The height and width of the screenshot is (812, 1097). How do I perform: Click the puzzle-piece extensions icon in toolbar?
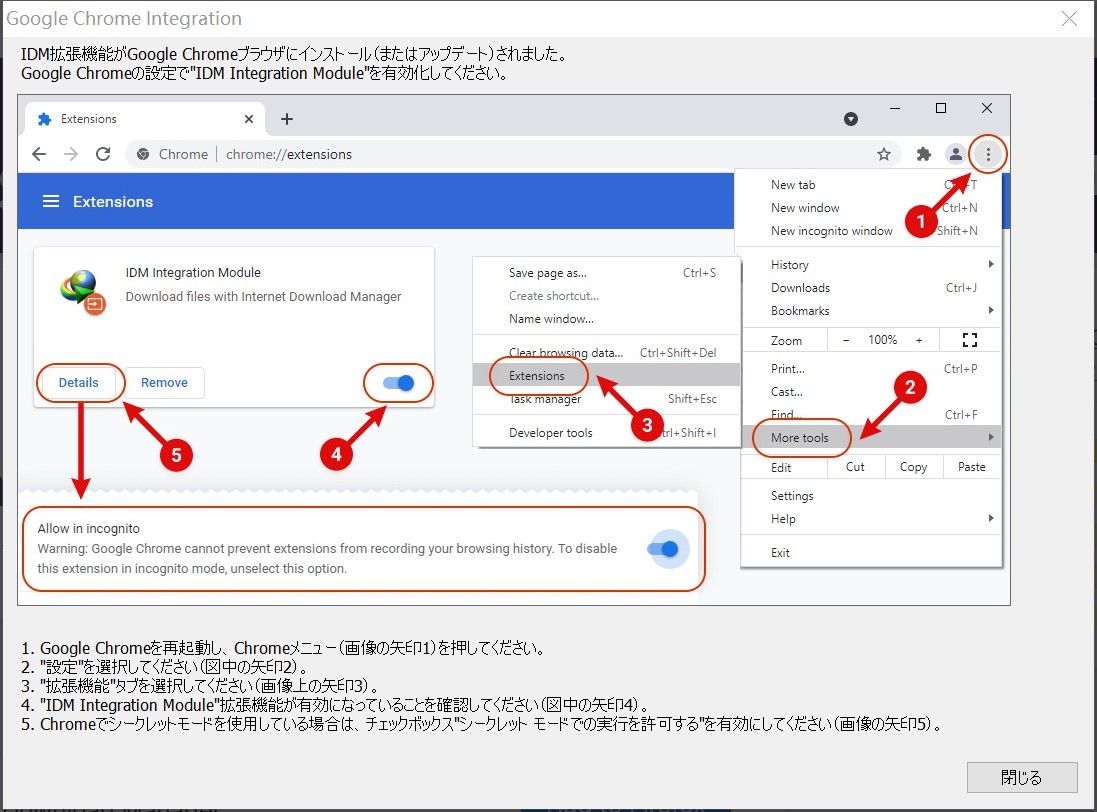(x=923, y=154)
